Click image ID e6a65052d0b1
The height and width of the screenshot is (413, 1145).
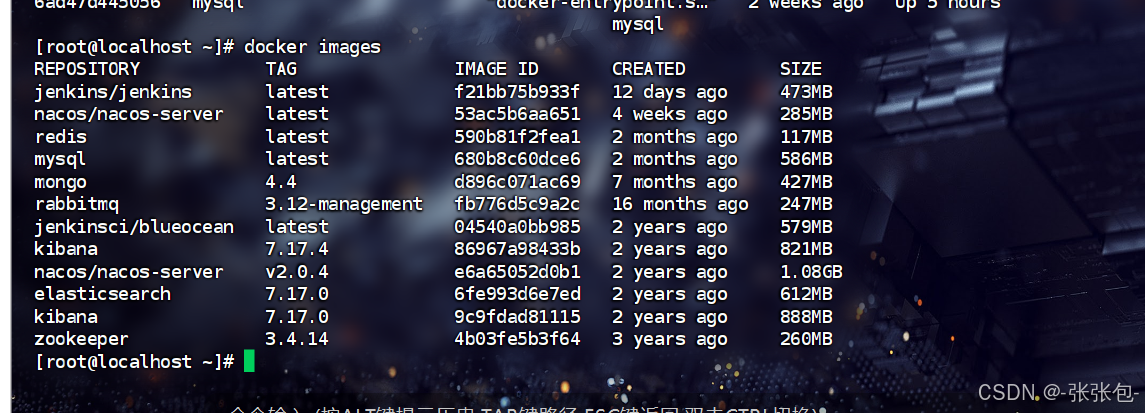(x=517, y=272)
